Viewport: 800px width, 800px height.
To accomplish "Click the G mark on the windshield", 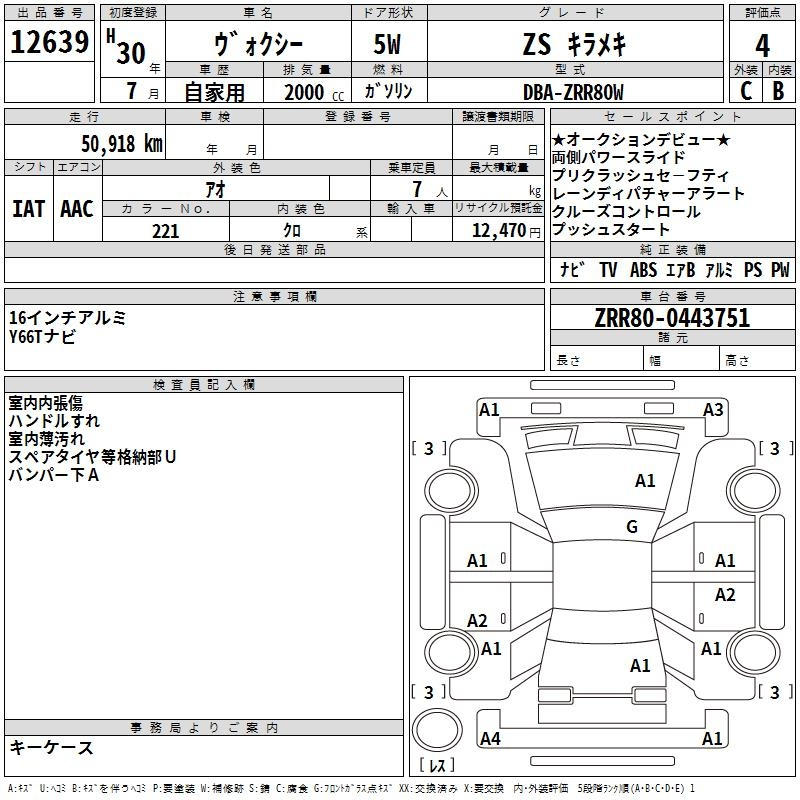I will click(632, 527).
